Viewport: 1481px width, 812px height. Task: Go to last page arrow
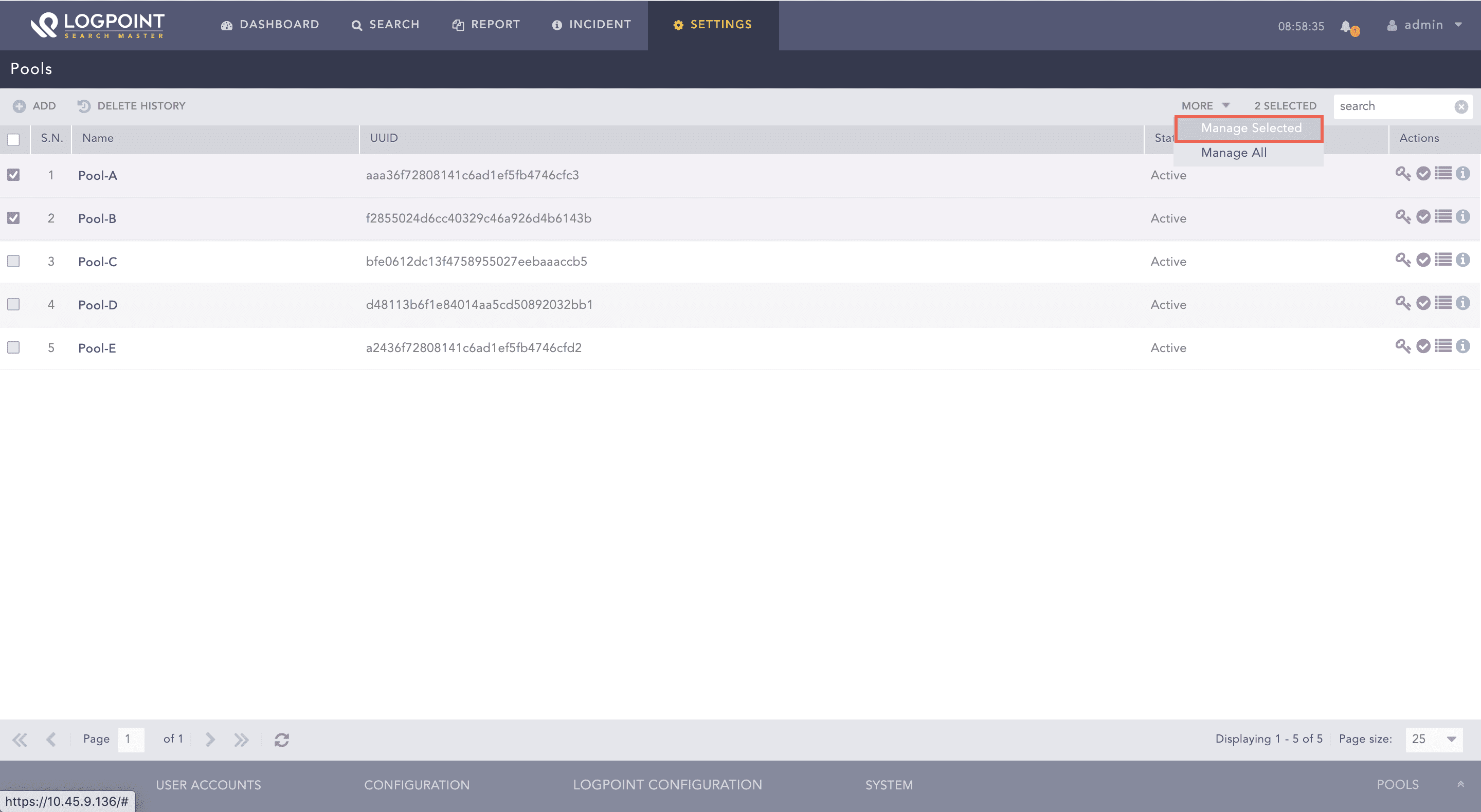pyautogui.click(x=242, y=740)
